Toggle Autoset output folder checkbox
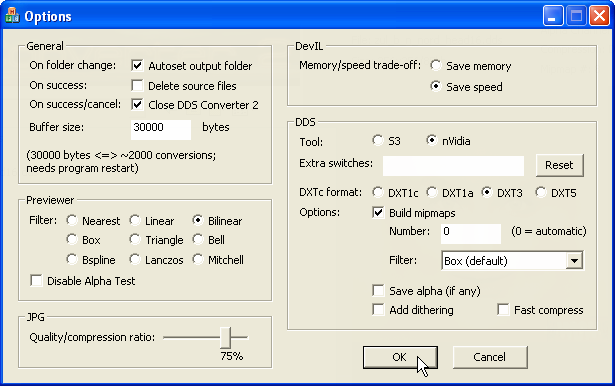 [137, 65]
